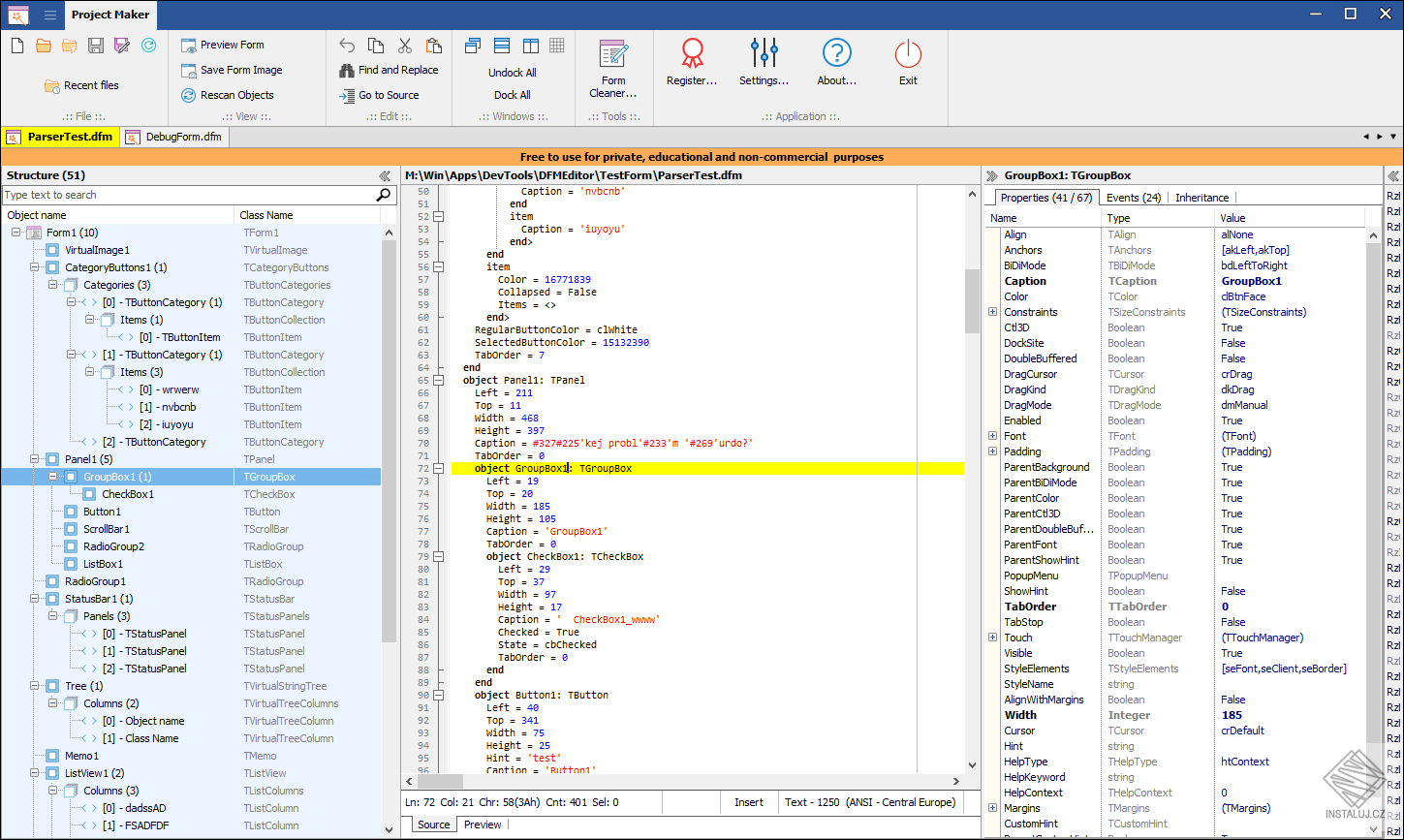1404x840 pixels.
Task: Click the Paste clipboard icon
Action: (433, 46)
